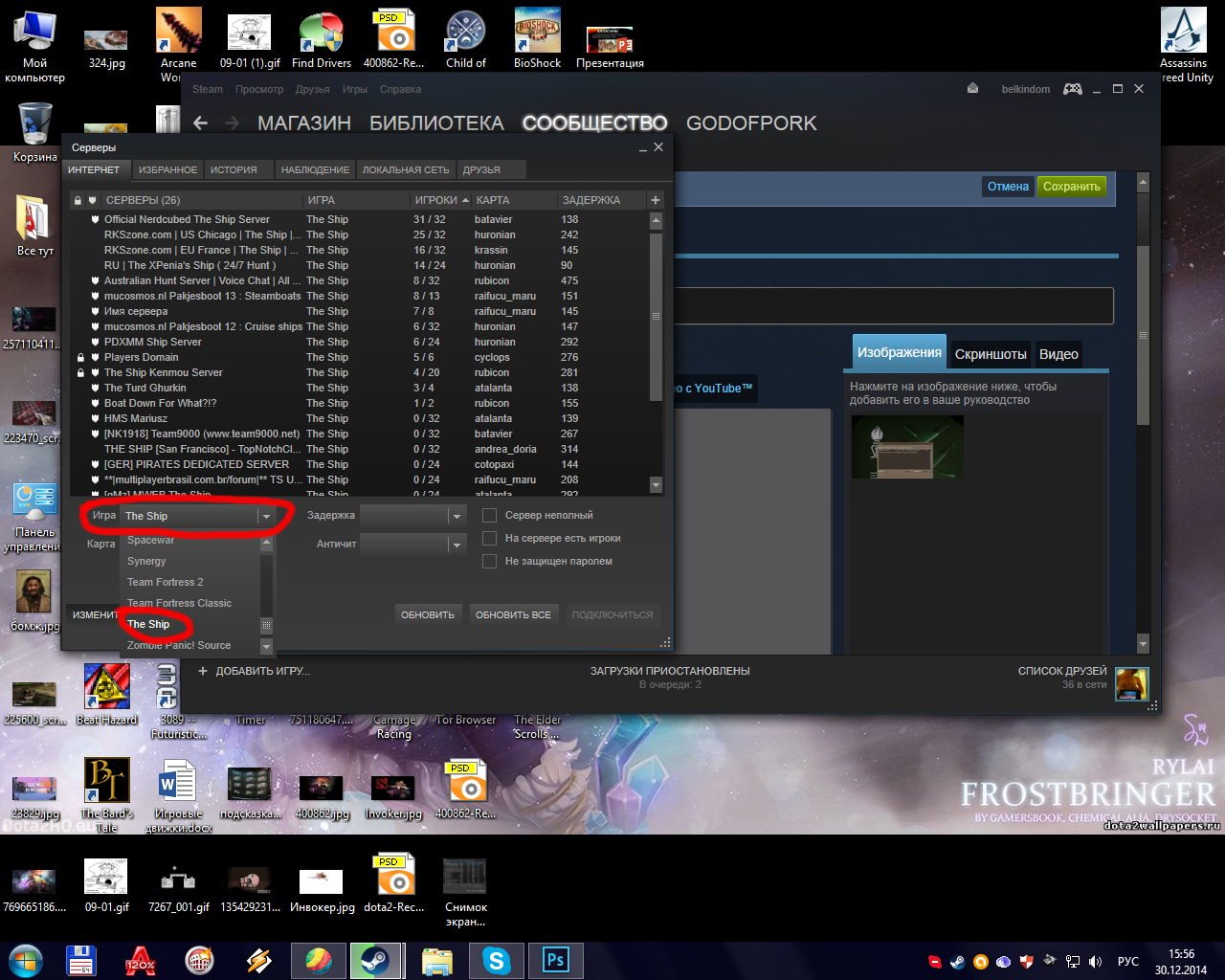Open Skype from the taskbar
Viewport: 1225px width, 980px height.
tap(496, 960)
